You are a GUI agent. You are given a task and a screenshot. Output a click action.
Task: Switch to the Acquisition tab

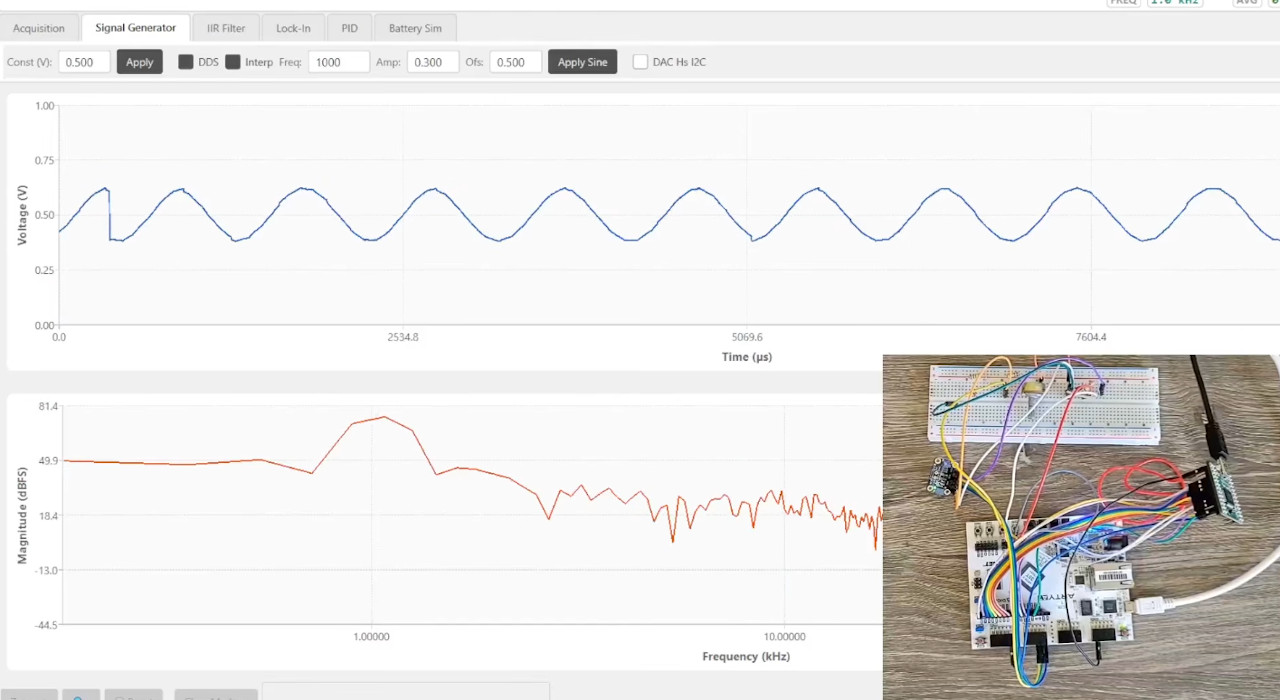pos(39,28)
